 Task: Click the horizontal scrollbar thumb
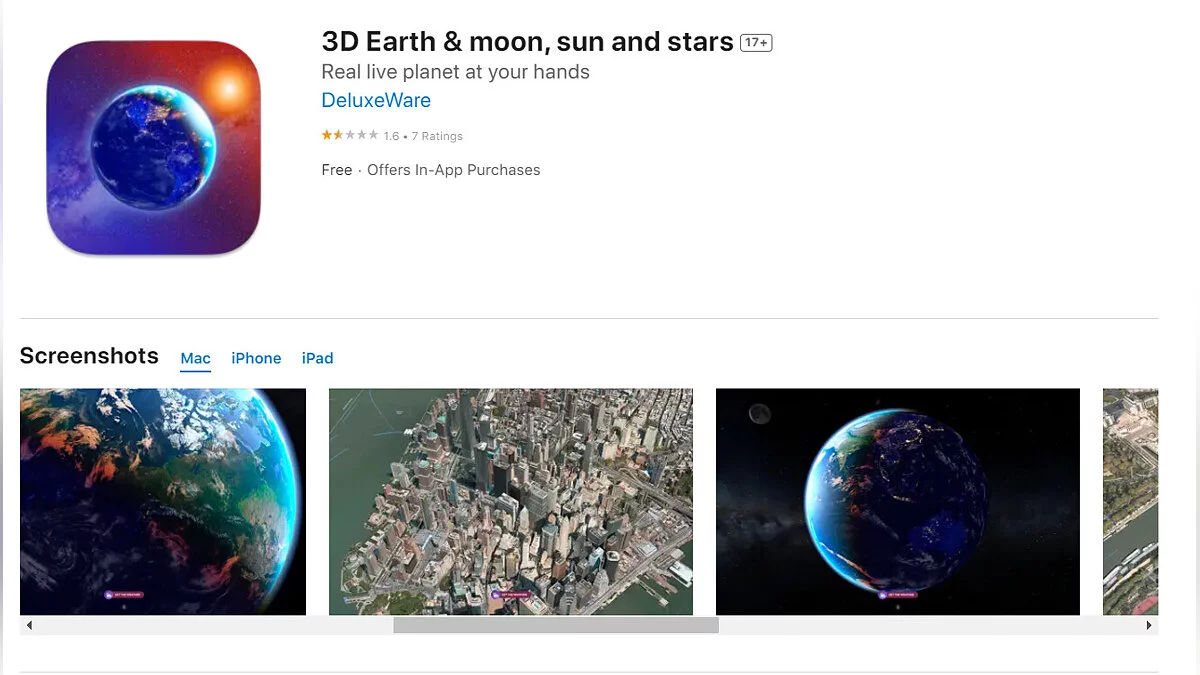point(555,625)
